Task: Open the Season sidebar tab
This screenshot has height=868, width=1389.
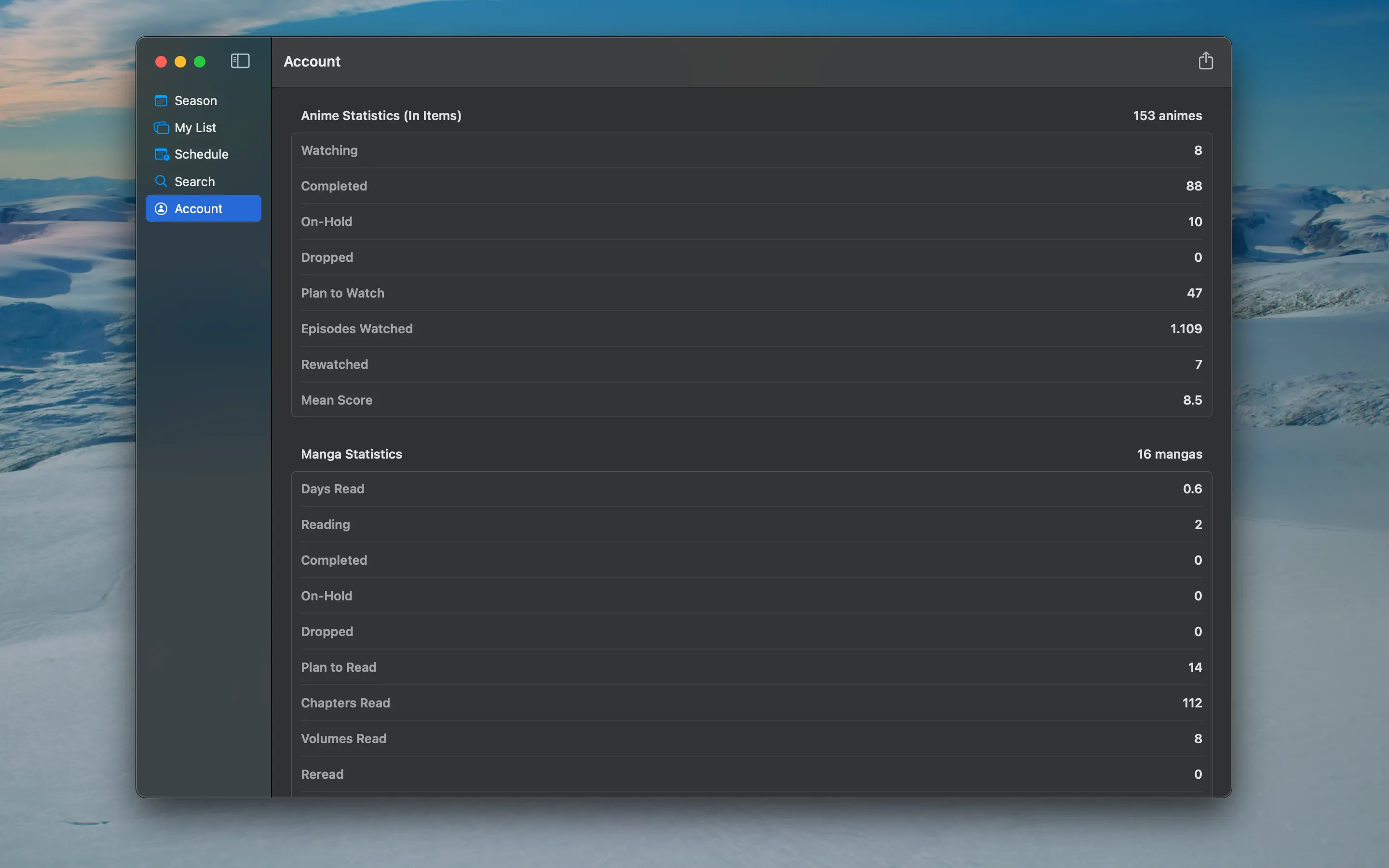Action: (196, 100)
